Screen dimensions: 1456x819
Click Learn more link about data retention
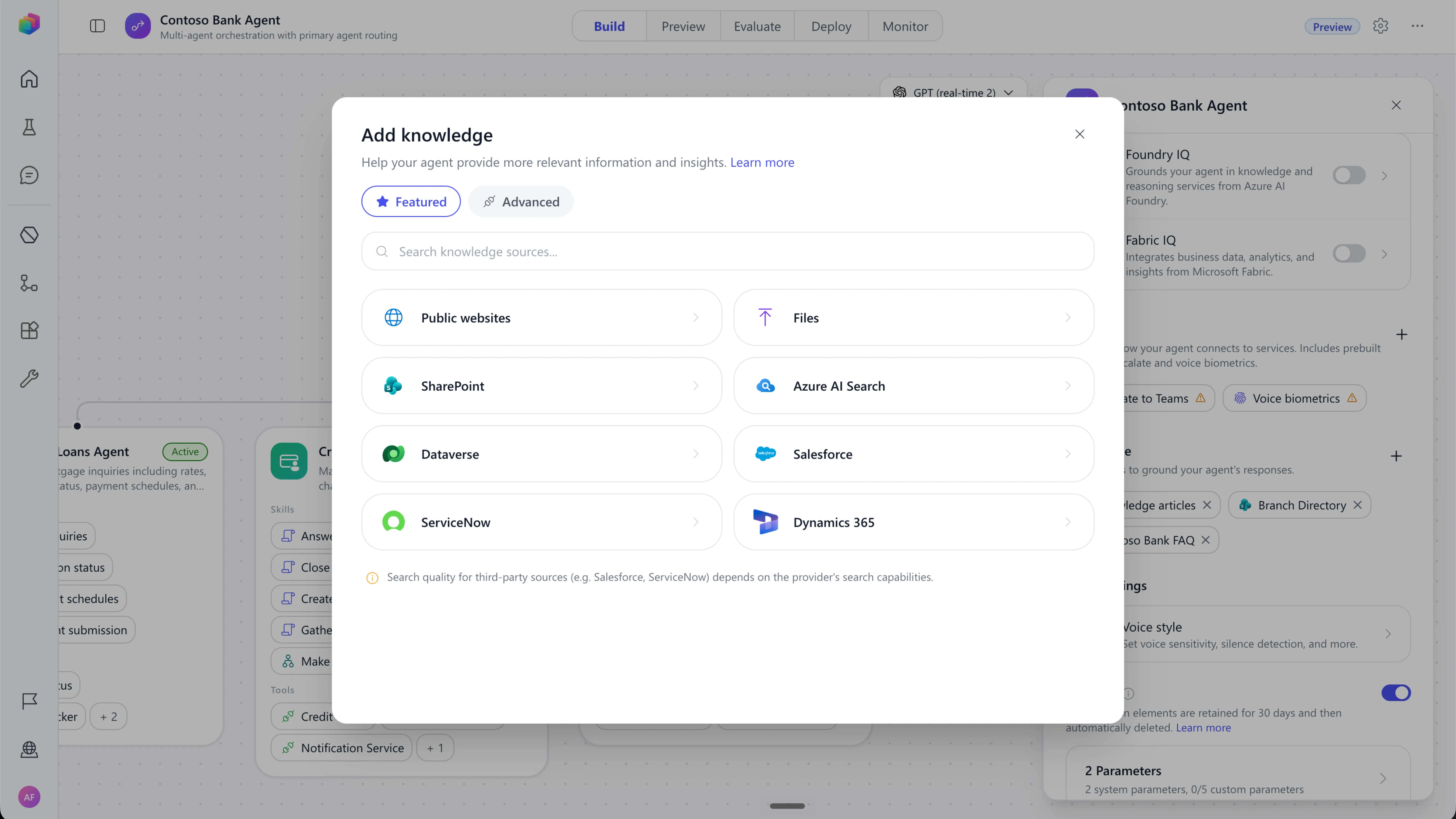pyautogui.click(x=1203, y=728)
